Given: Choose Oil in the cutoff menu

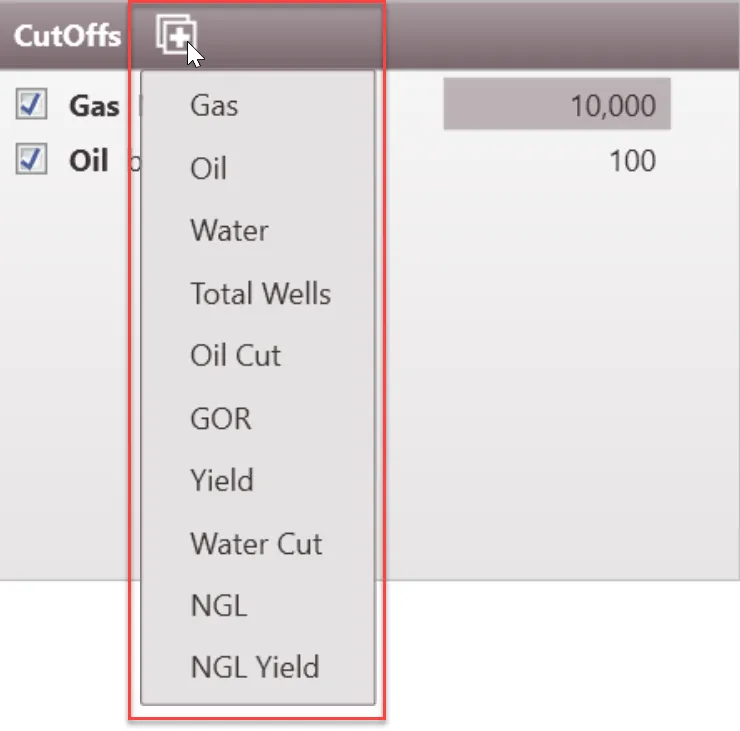Looking at the screenshot, I should coord(208,168).
